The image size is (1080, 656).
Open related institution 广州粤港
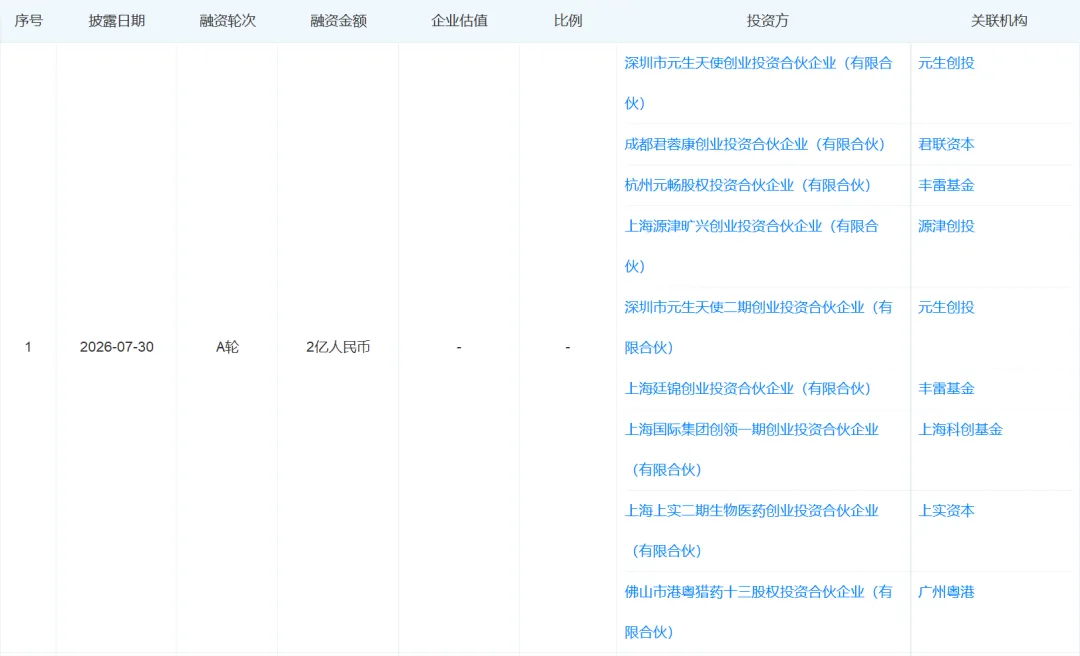(x=946, y=591)
